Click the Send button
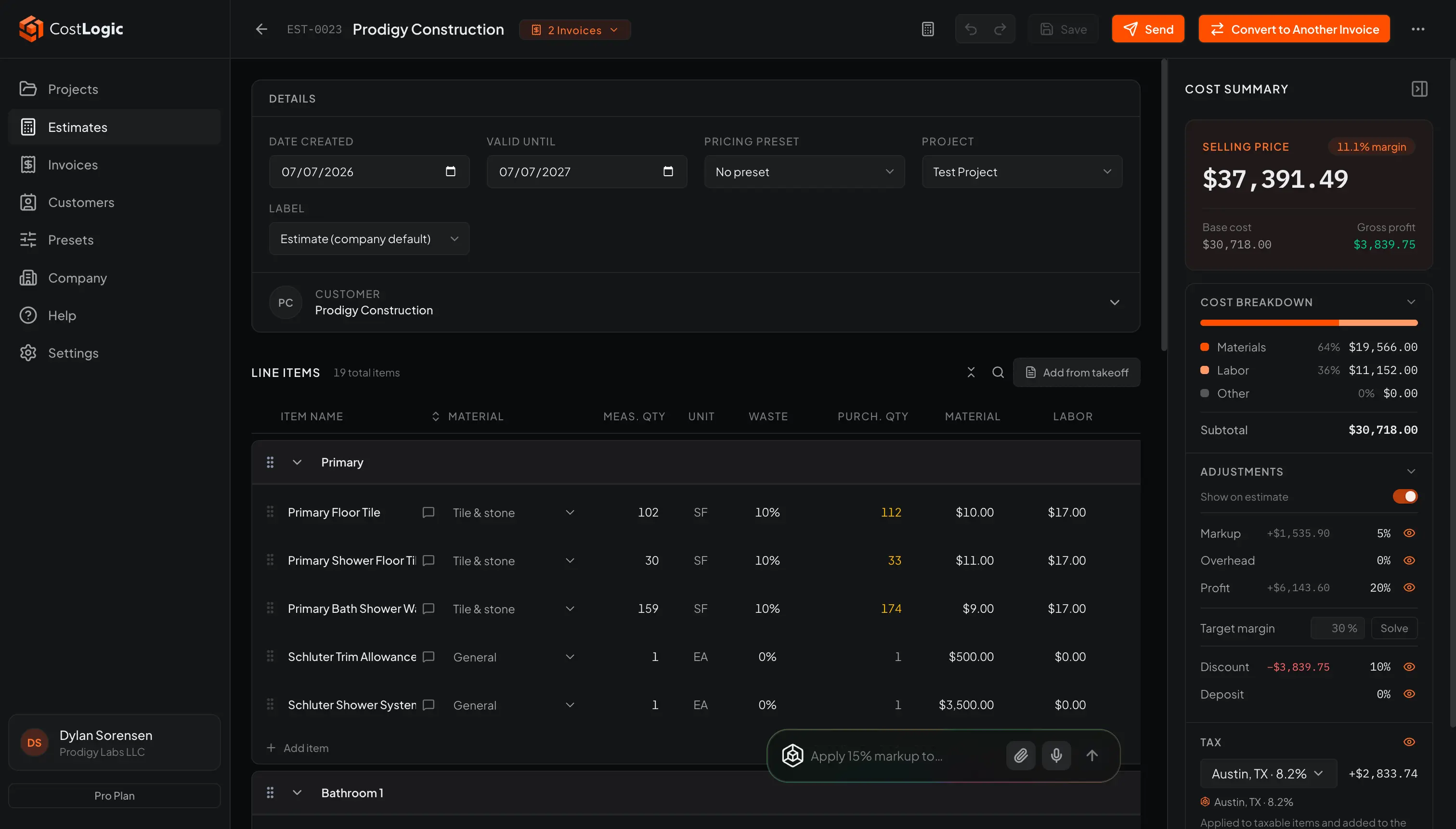 (1148, 29)
